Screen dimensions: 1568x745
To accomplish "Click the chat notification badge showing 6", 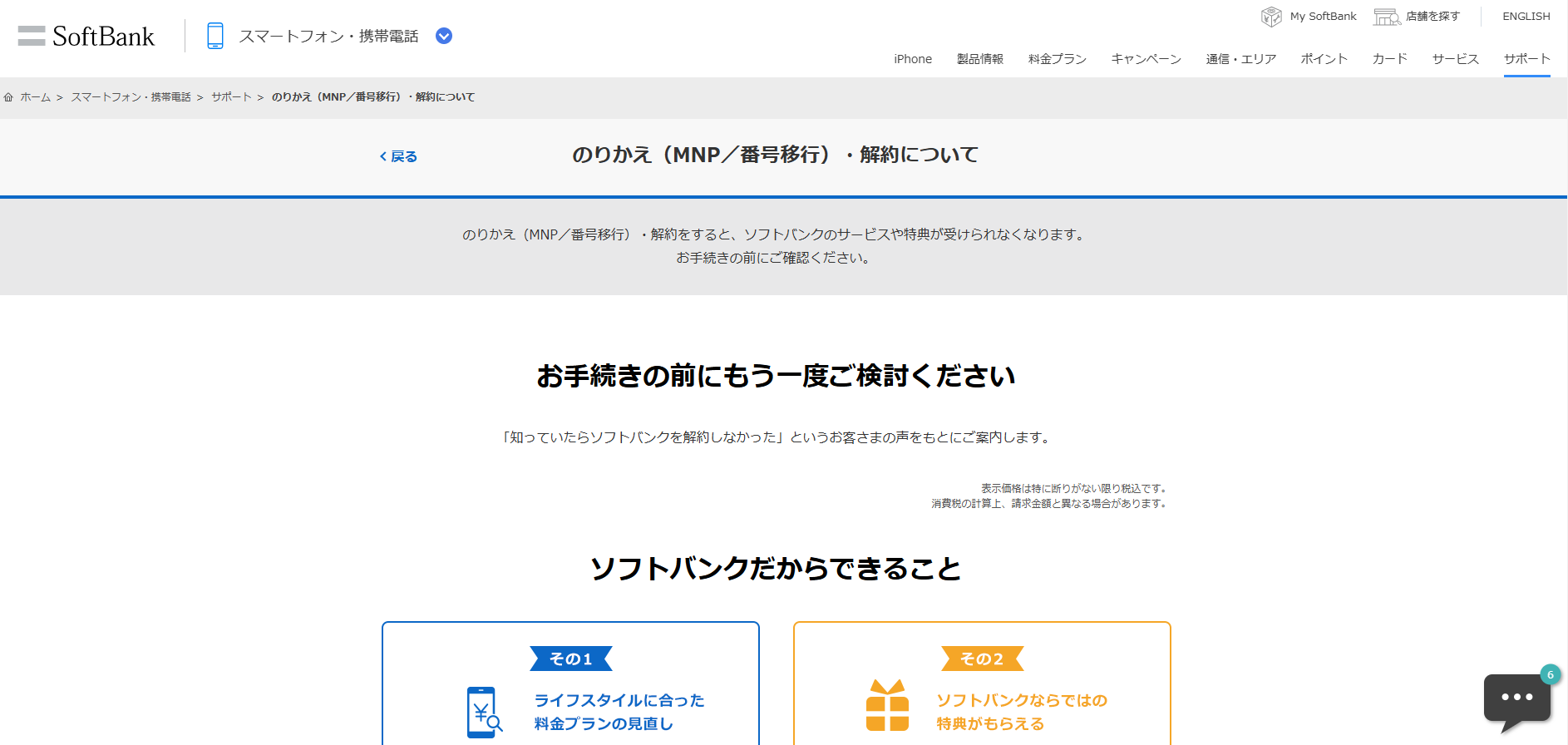I will [x=1550, y=674].
